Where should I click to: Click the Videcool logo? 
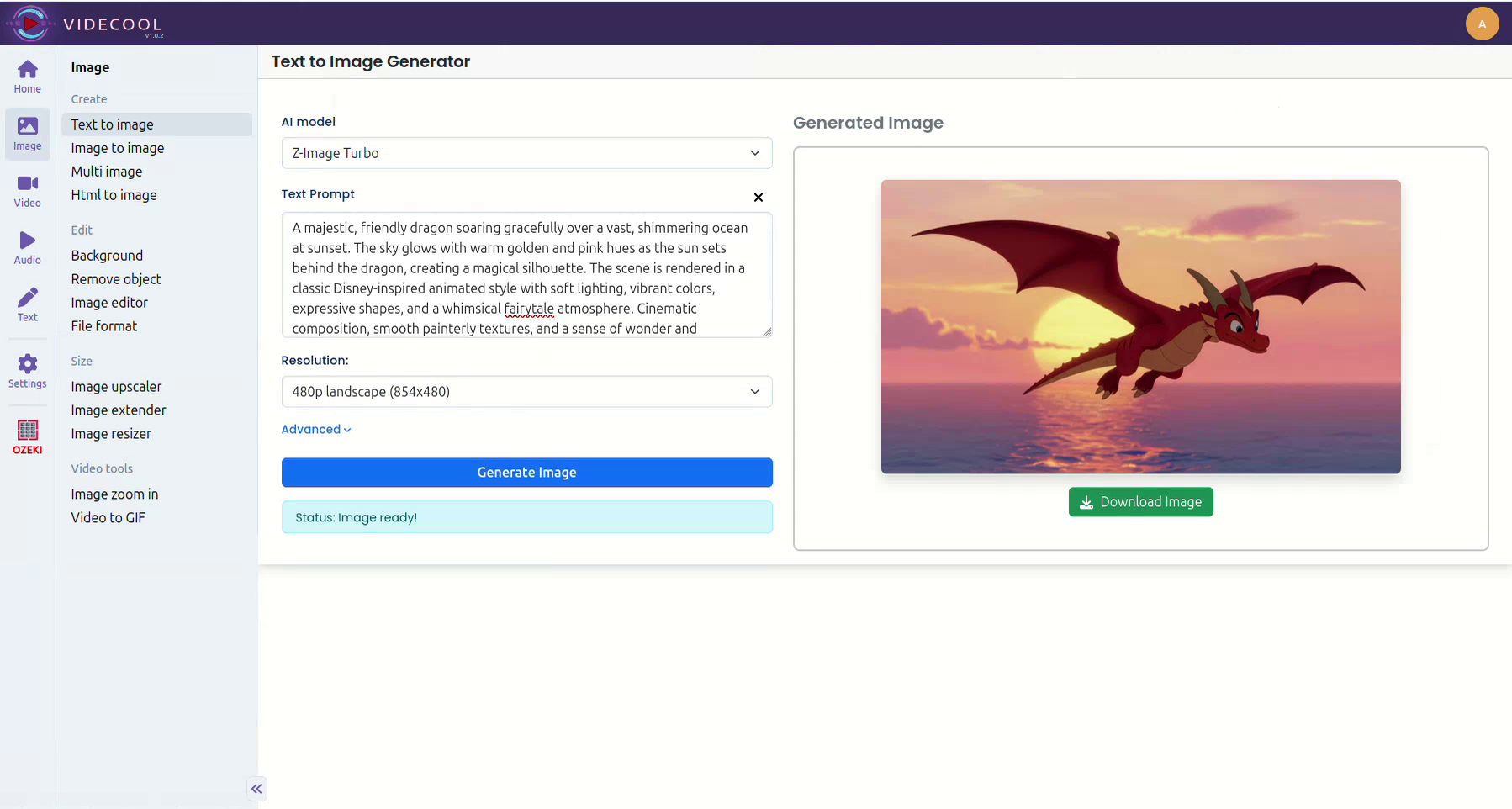30,24
